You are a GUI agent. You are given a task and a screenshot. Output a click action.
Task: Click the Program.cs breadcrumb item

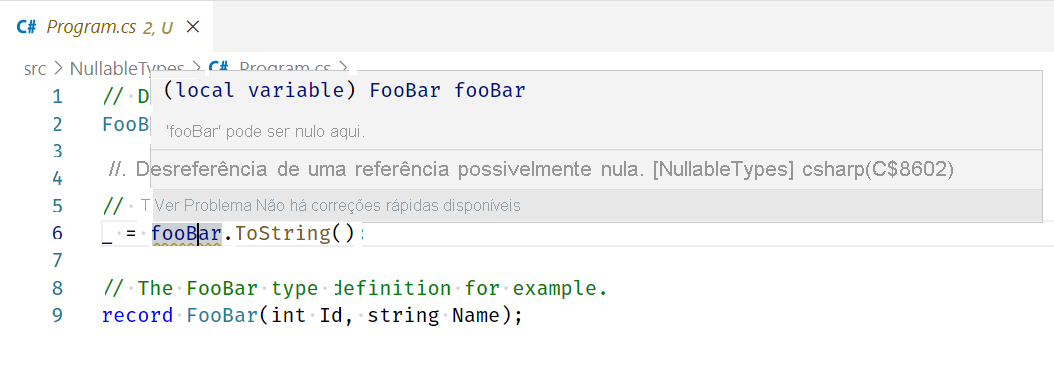285,68
